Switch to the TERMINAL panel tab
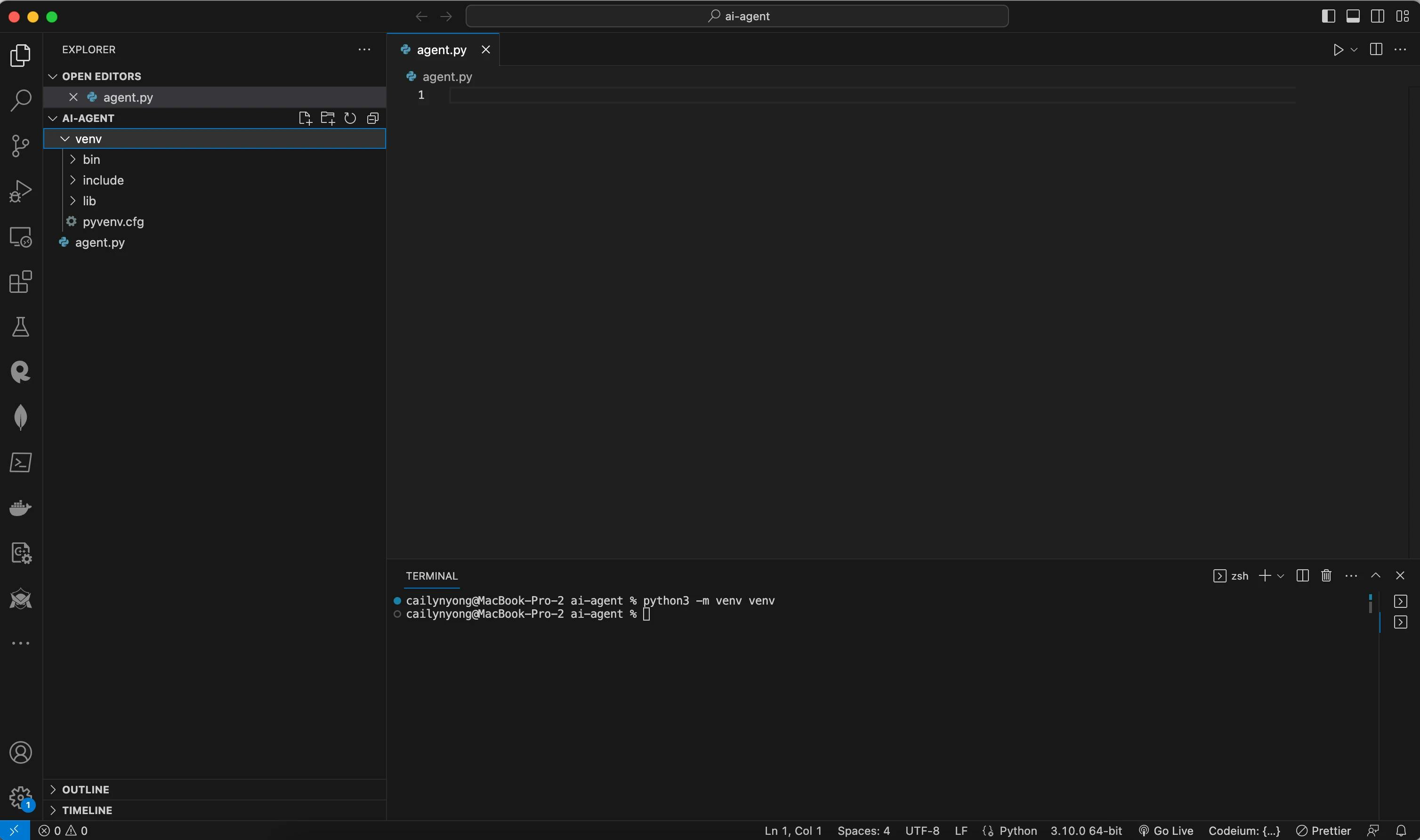 coord(431,576)
